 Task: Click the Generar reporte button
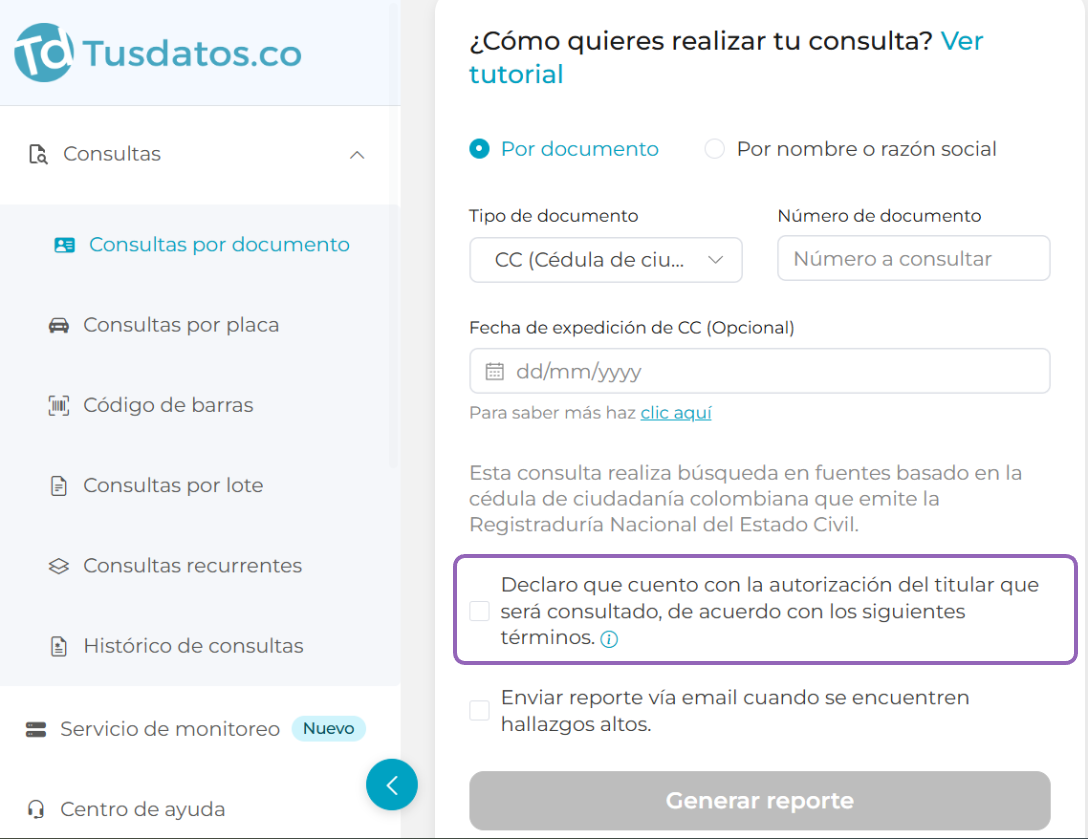760,801
